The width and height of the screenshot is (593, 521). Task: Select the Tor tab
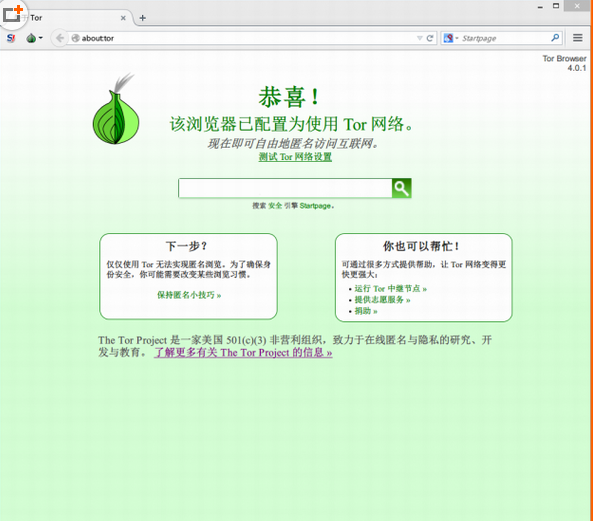pyautogui.click(x=72, y=18)
